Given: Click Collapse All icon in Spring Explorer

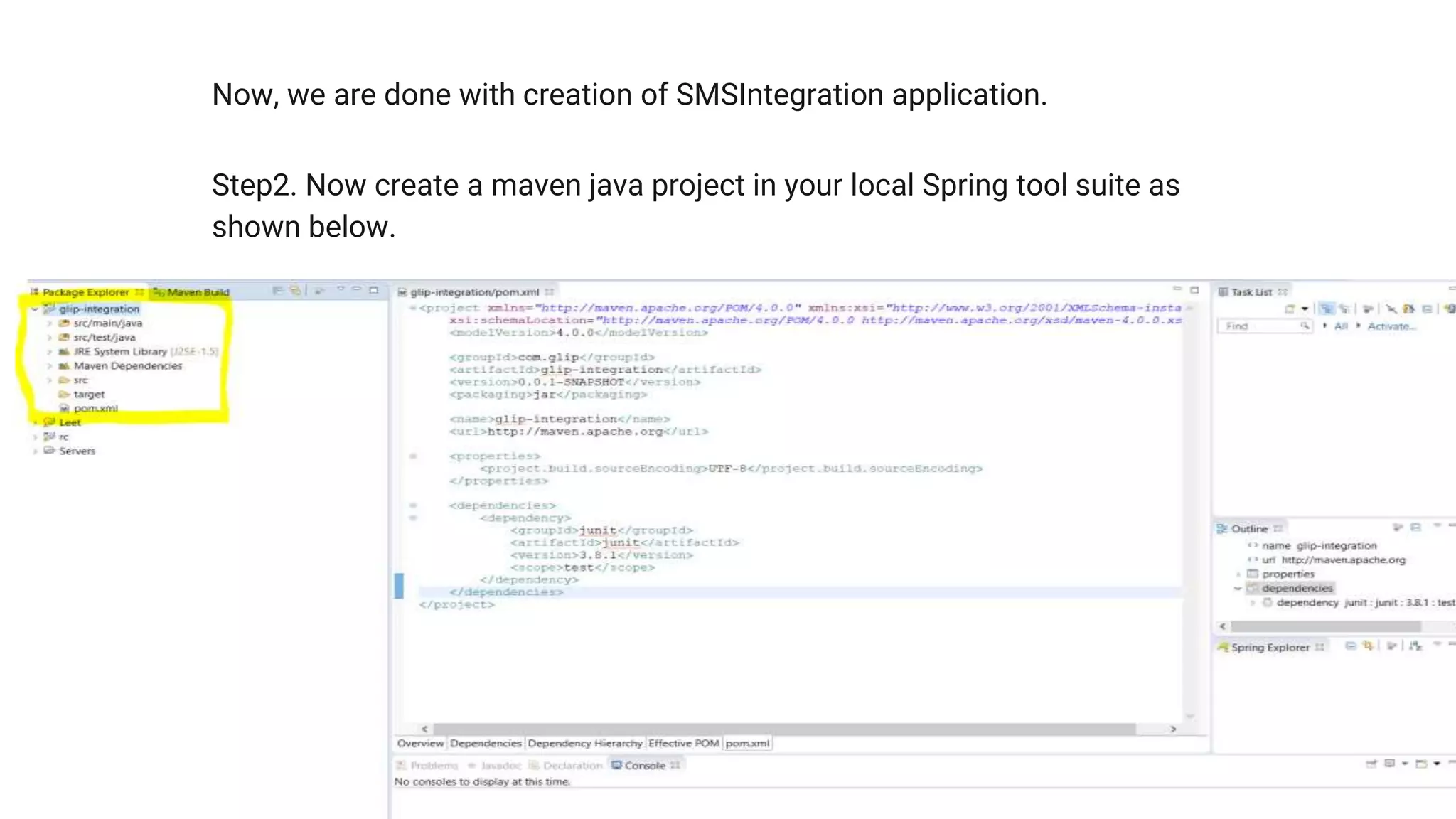Looking at the screenshot, I should coord(1351,646).
